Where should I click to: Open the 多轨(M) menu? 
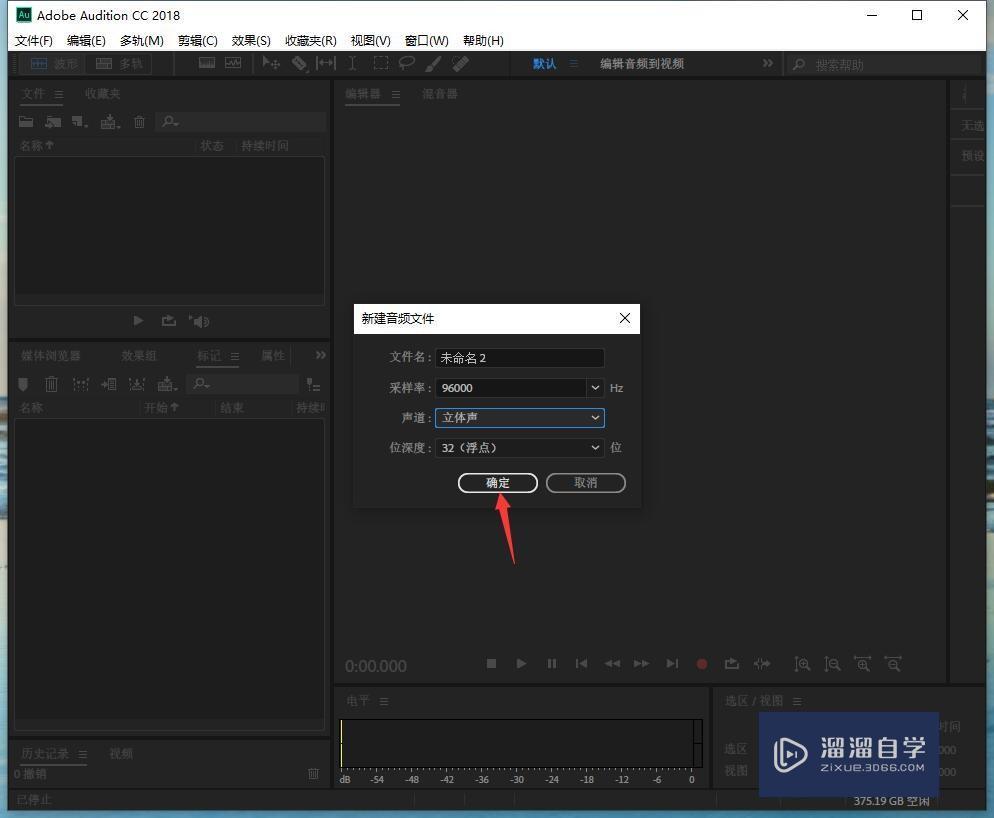tap(141, 41)
